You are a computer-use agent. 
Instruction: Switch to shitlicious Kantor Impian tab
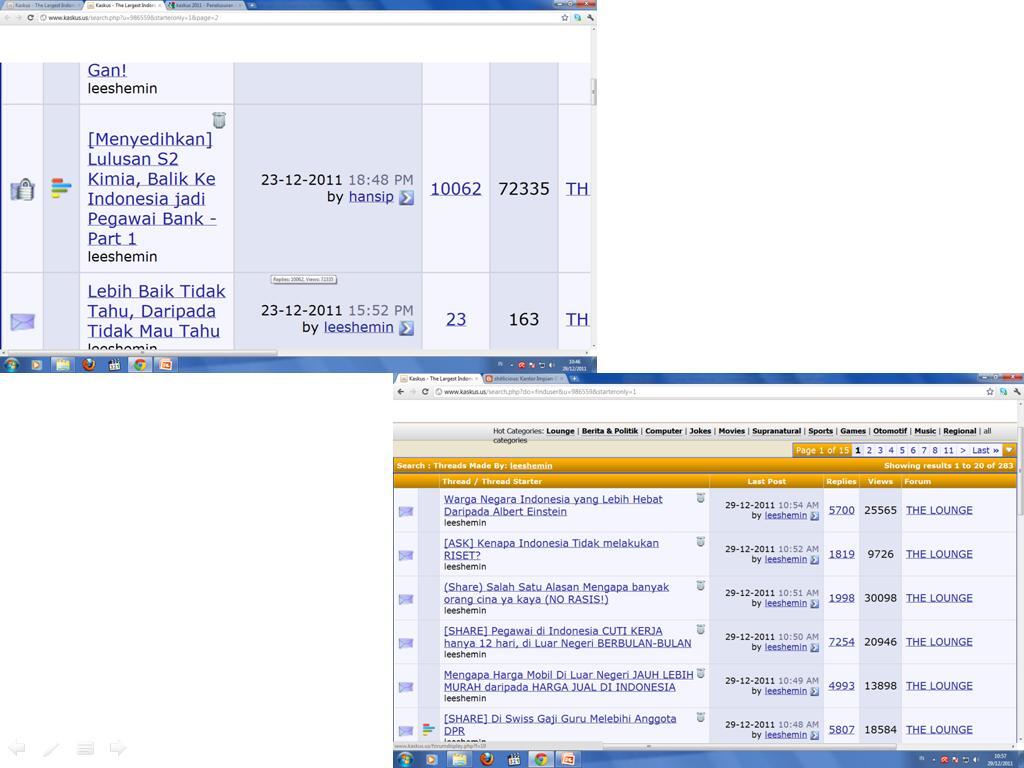pyautogui.click(x=524, y=379)
